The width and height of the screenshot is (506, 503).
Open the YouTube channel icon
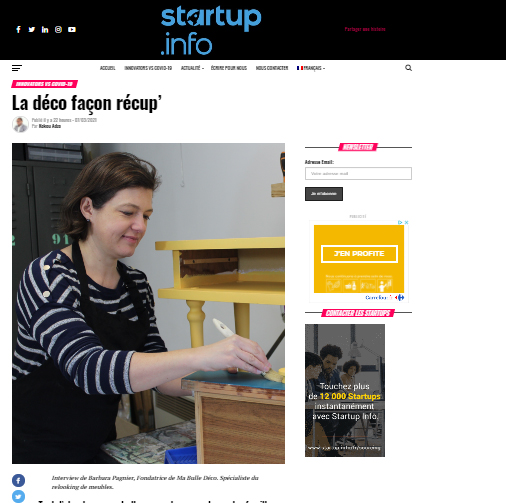pyautogui.click(x=72, y=29)
